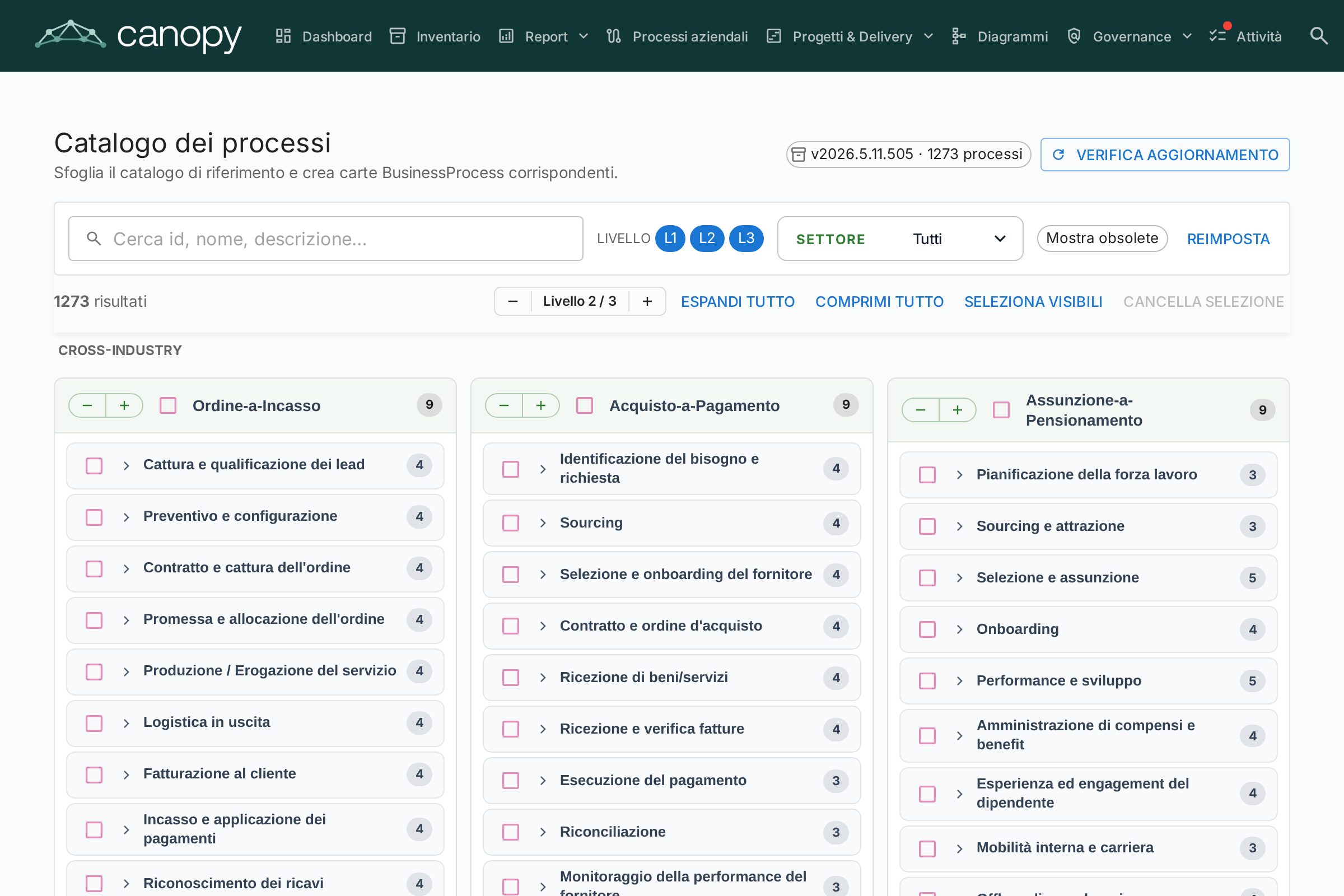Expand Preventivo e configurazione row
This screenshot has width=1344, height=896.
point(127,517)
